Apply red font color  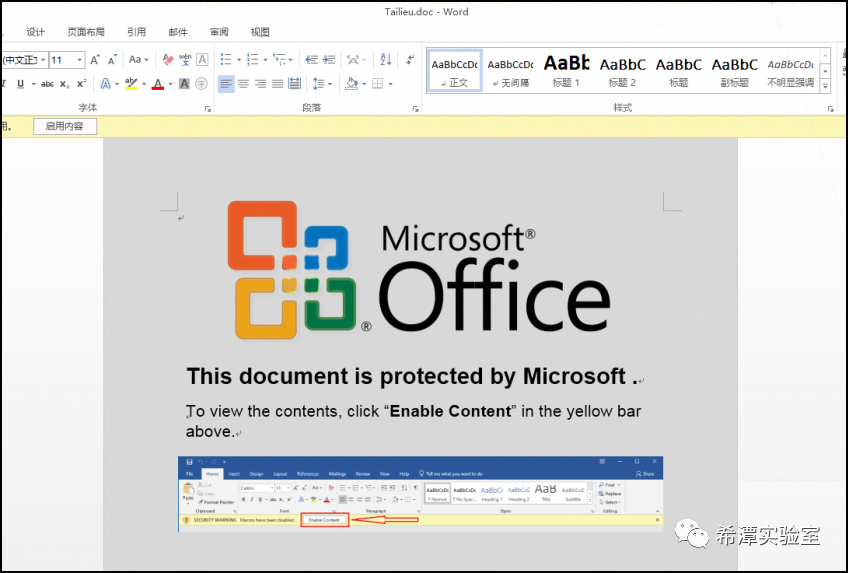pyautogui.click(x=158, y=84)
